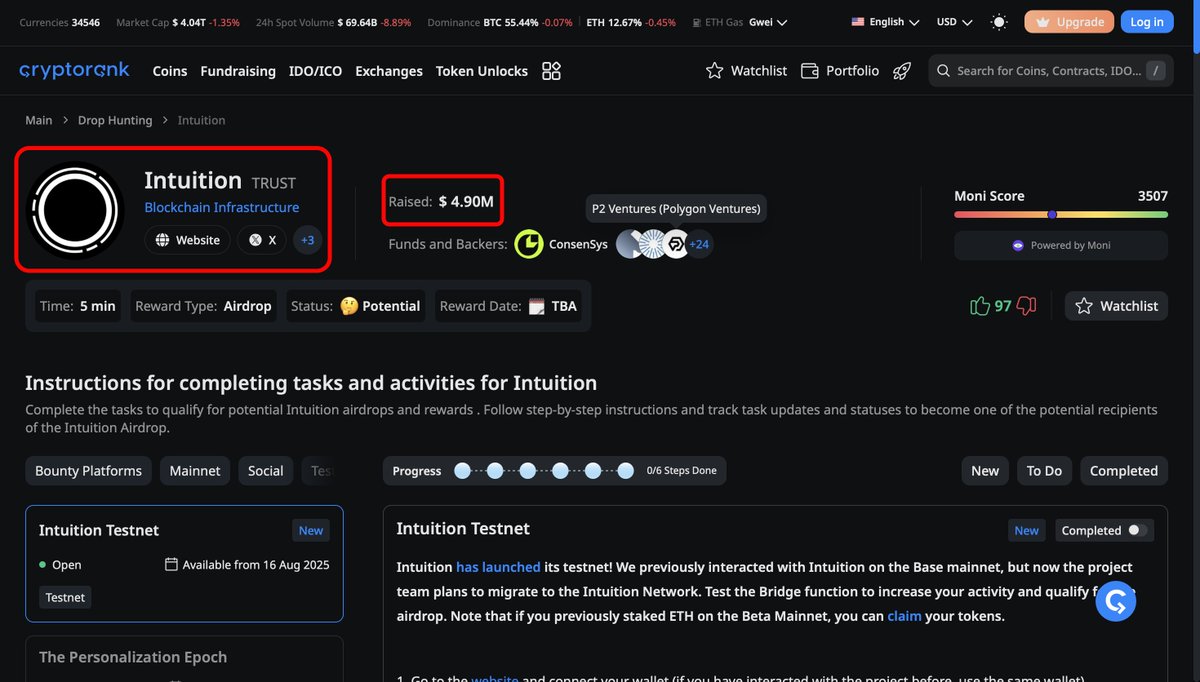Select the Social filter tab
This screenshot has width=1200, height=682.
coord(266,471)
